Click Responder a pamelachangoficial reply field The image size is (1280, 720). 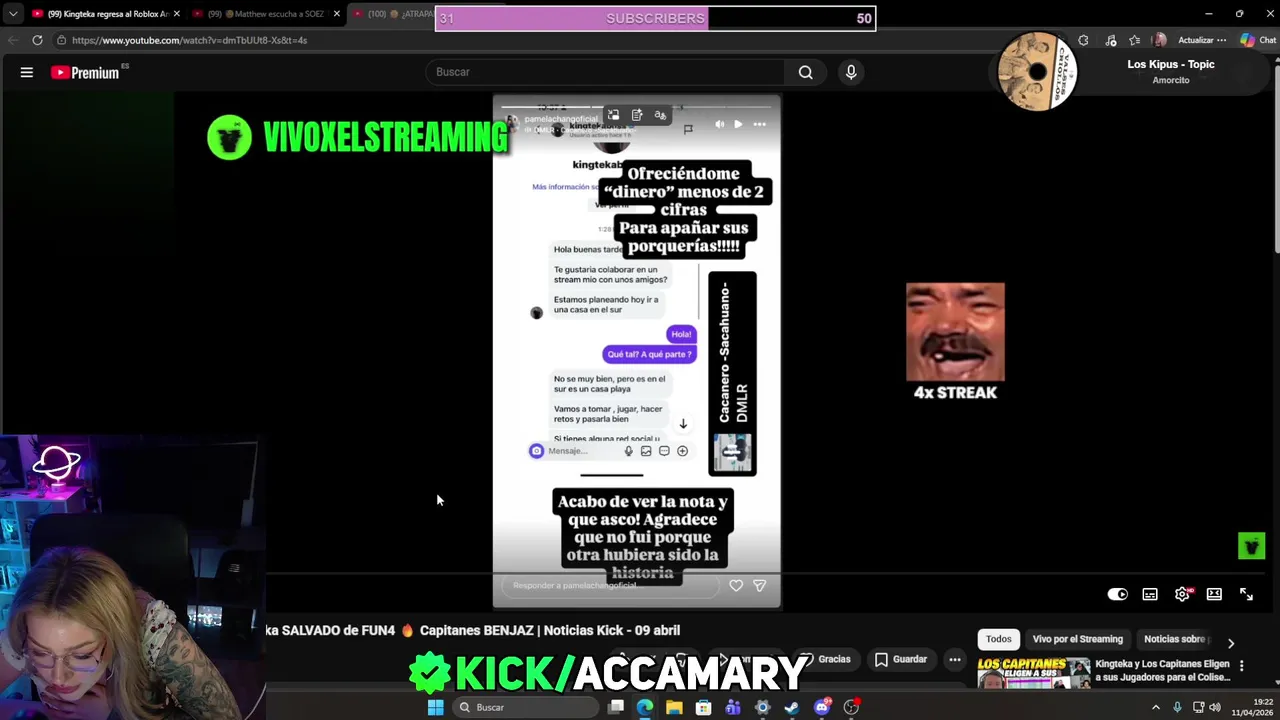pos(610,586)
